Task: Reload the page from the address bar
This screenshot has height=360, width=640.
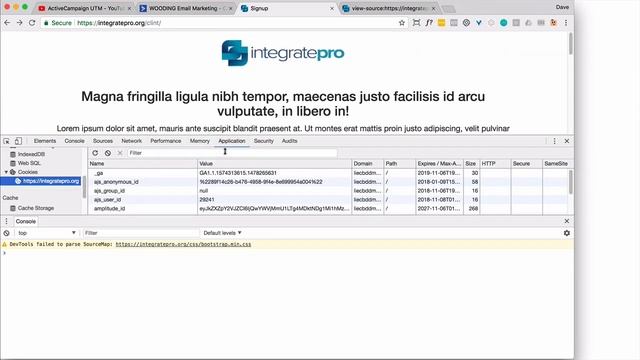Action: click(x=32, y=23)
